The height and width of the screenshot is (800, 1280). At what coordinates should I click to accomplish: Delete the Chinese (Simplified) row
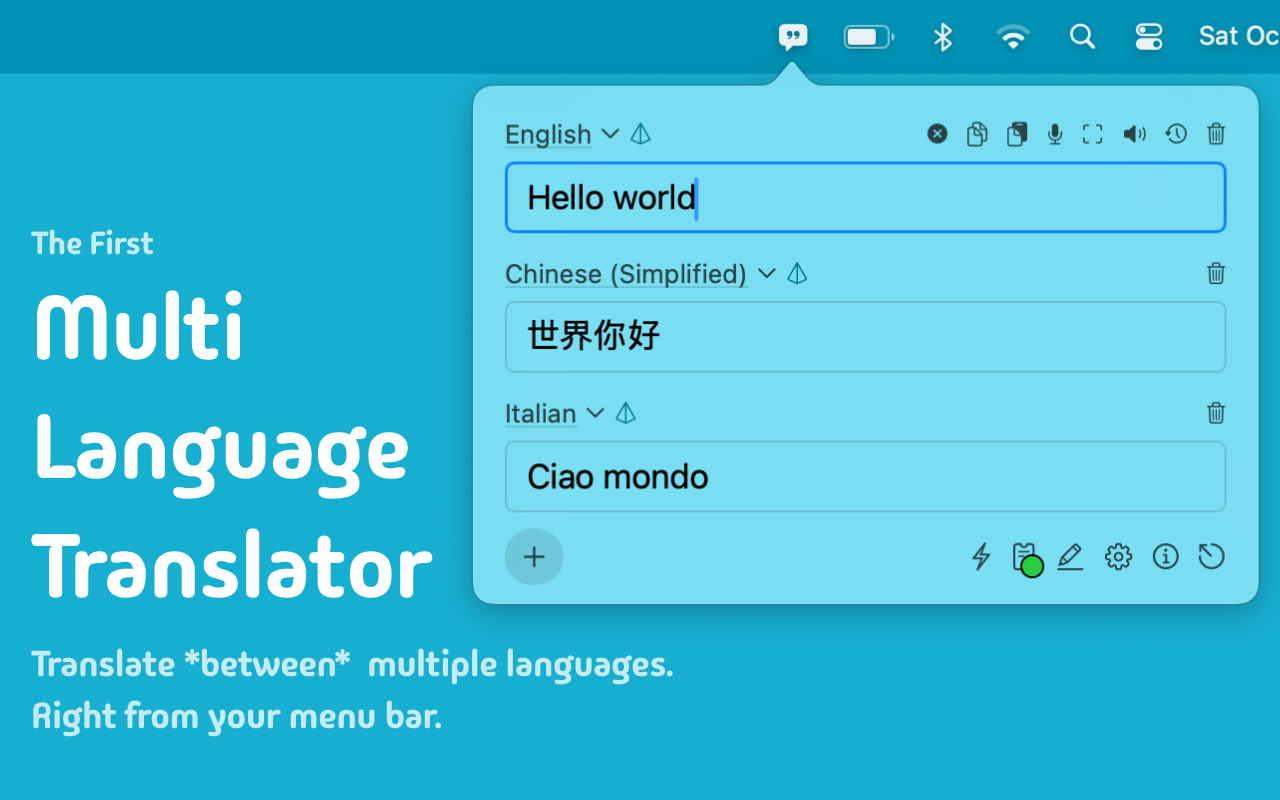point(1216,273)
